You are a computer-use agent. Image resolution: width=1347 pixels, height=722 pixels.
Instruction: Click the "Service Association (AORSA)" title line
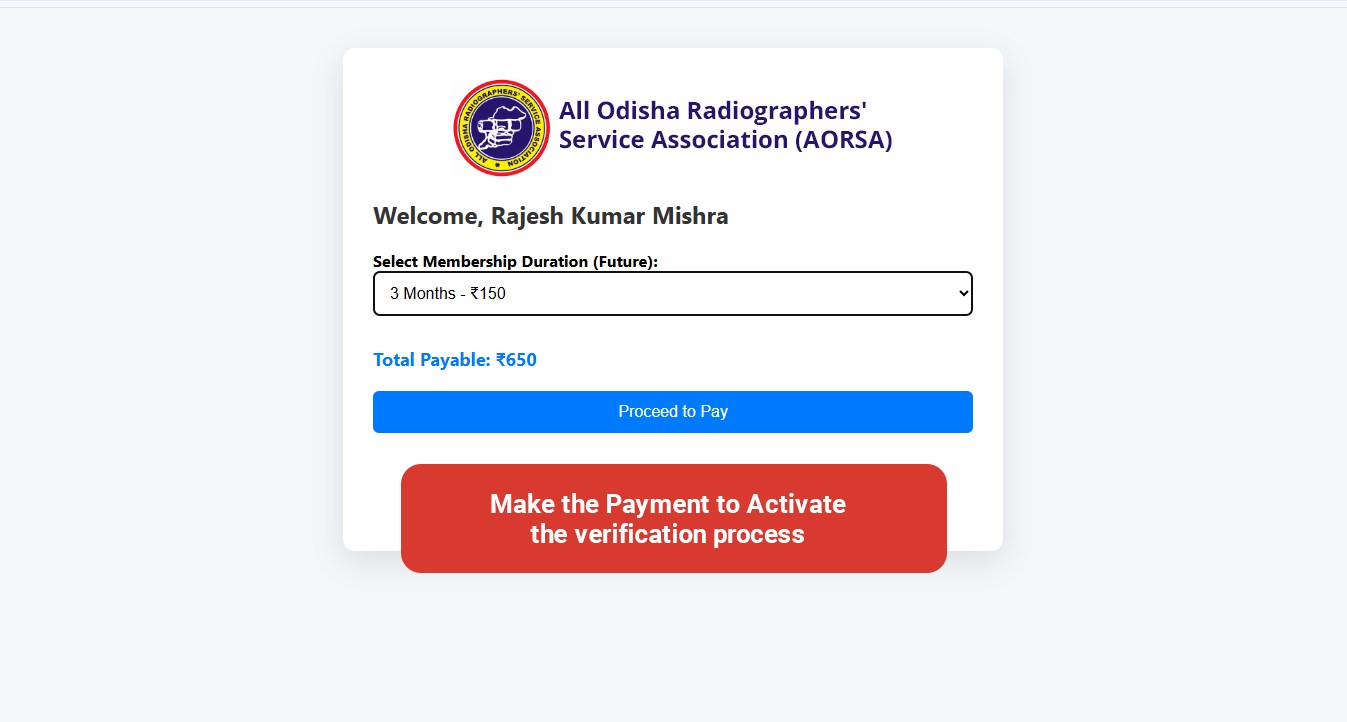click(725, 140)
